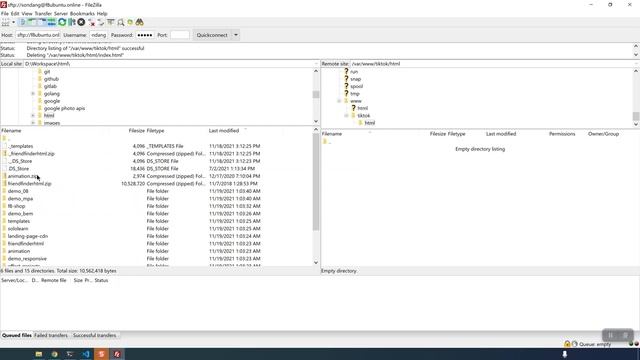Toggle directory comparison magnifier icon
Viewport: 640px width, 360px height.
click(120, 22)
